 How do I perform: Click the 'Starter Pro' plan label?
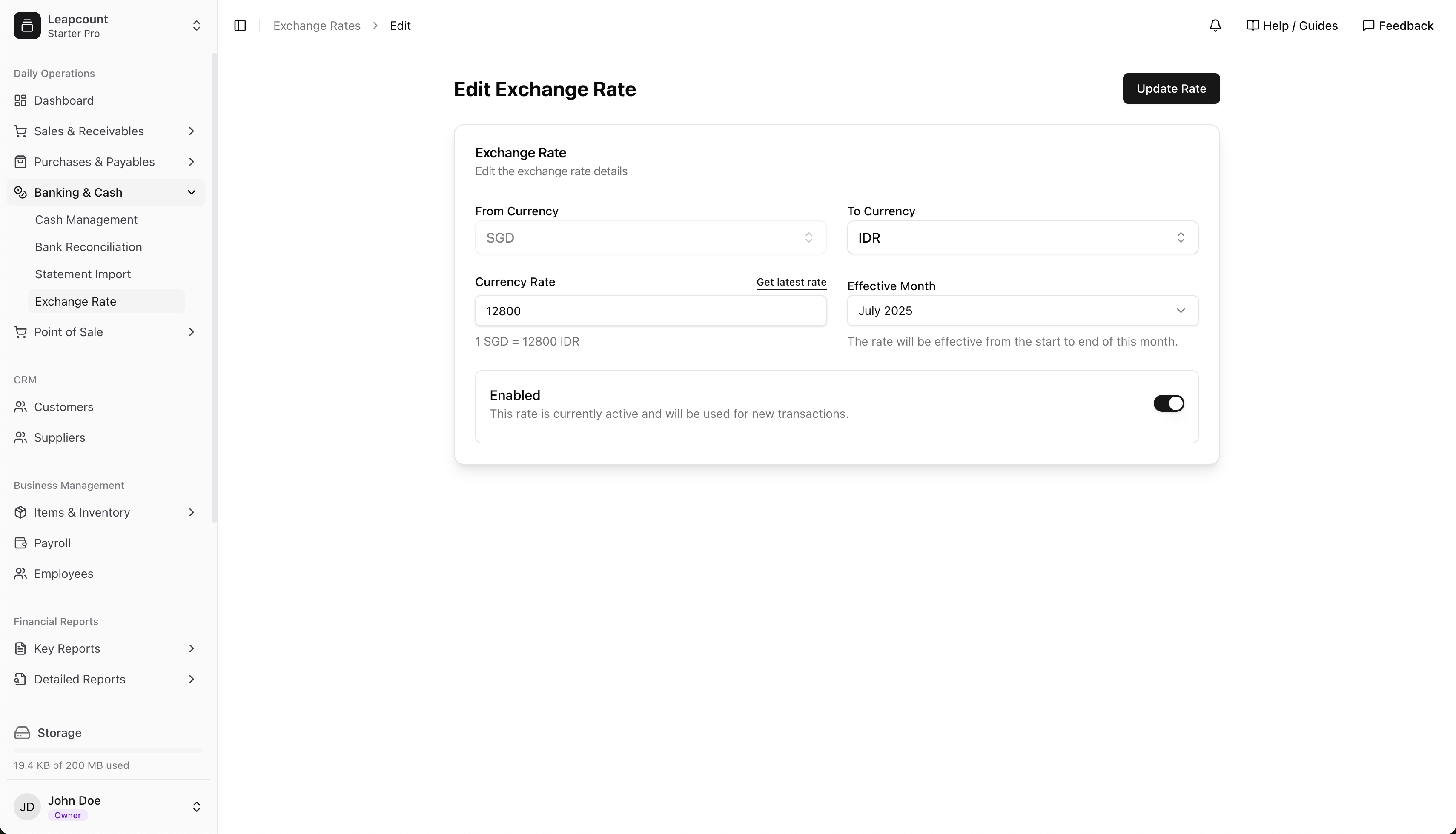[x=74, y=34]
